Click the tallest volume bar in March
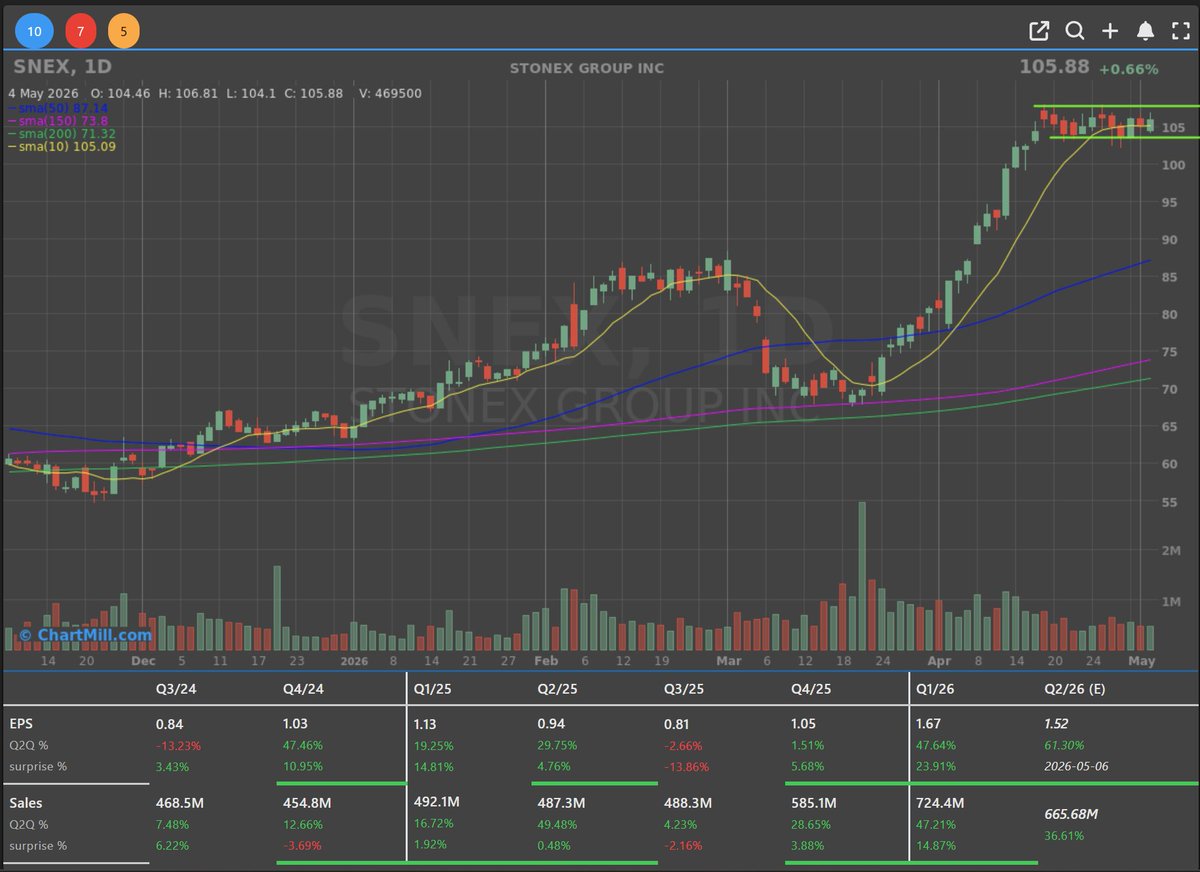Viewport: 1200px width, 872px height. [862, 577]
